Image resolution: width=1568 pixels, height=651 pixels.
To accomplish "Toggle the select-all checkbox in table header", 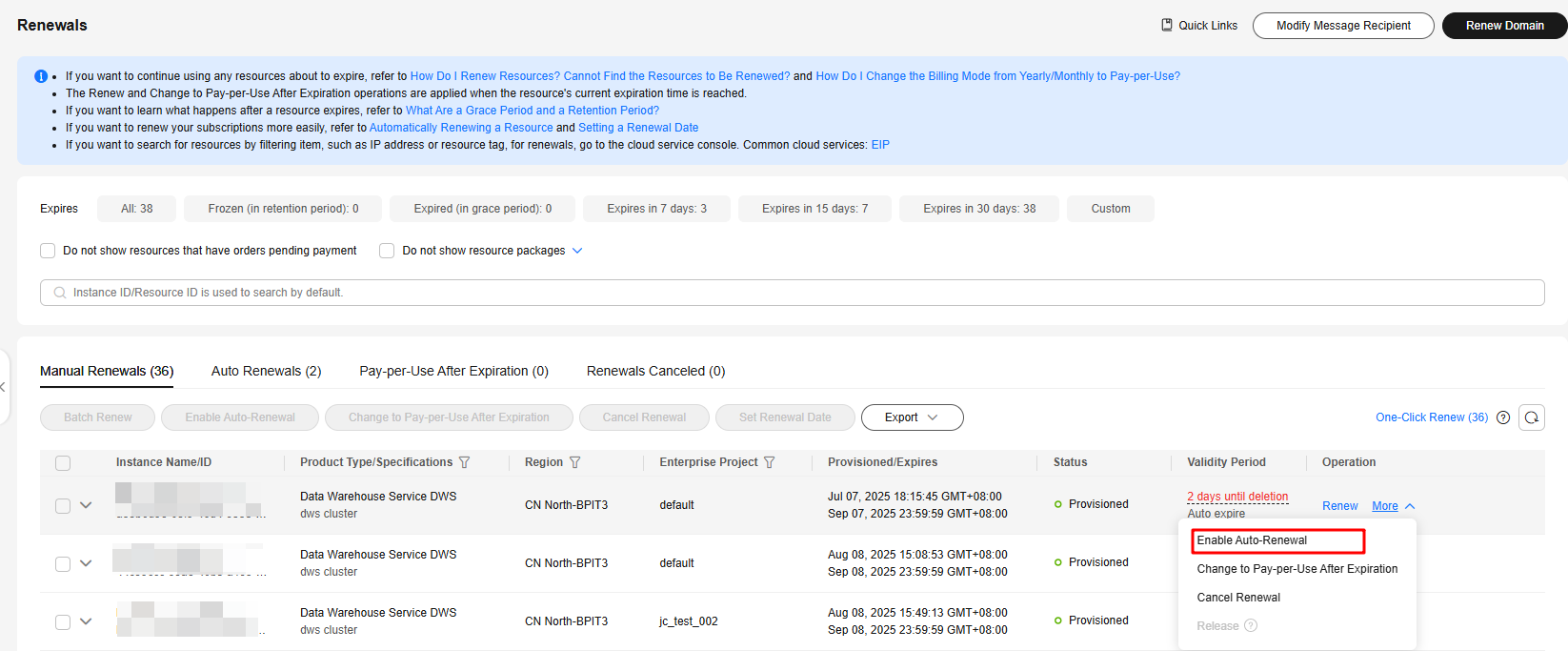I will [63, 463].
